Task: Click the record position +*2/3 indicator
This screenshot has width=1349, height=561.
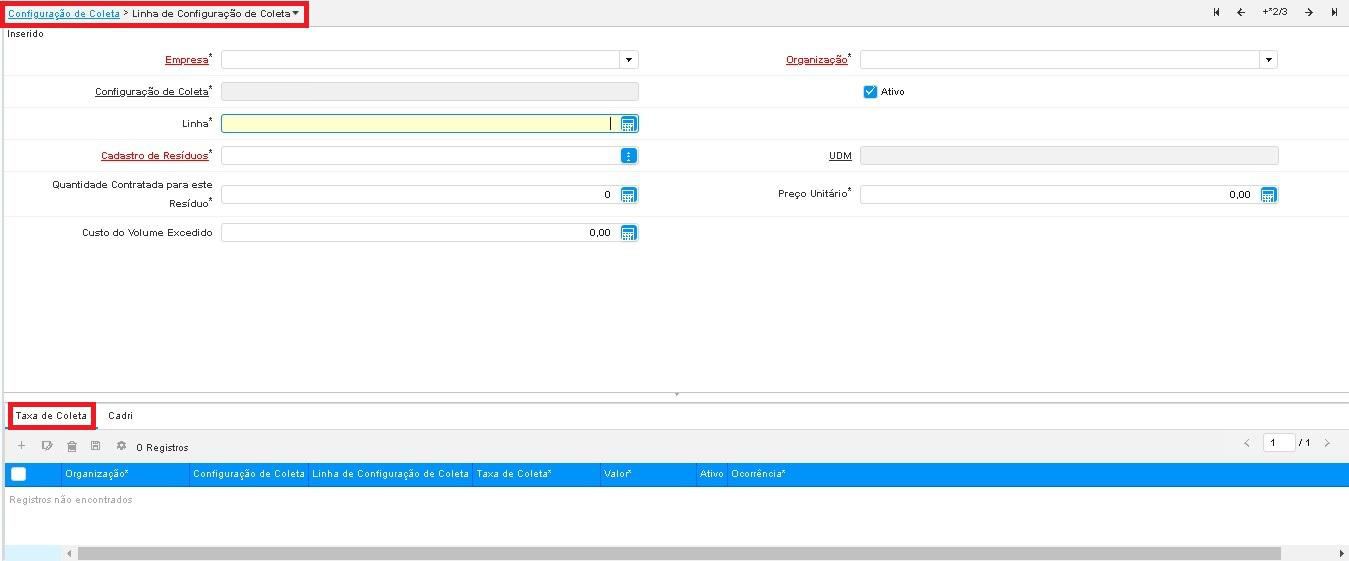Action: coord(1275,12)
